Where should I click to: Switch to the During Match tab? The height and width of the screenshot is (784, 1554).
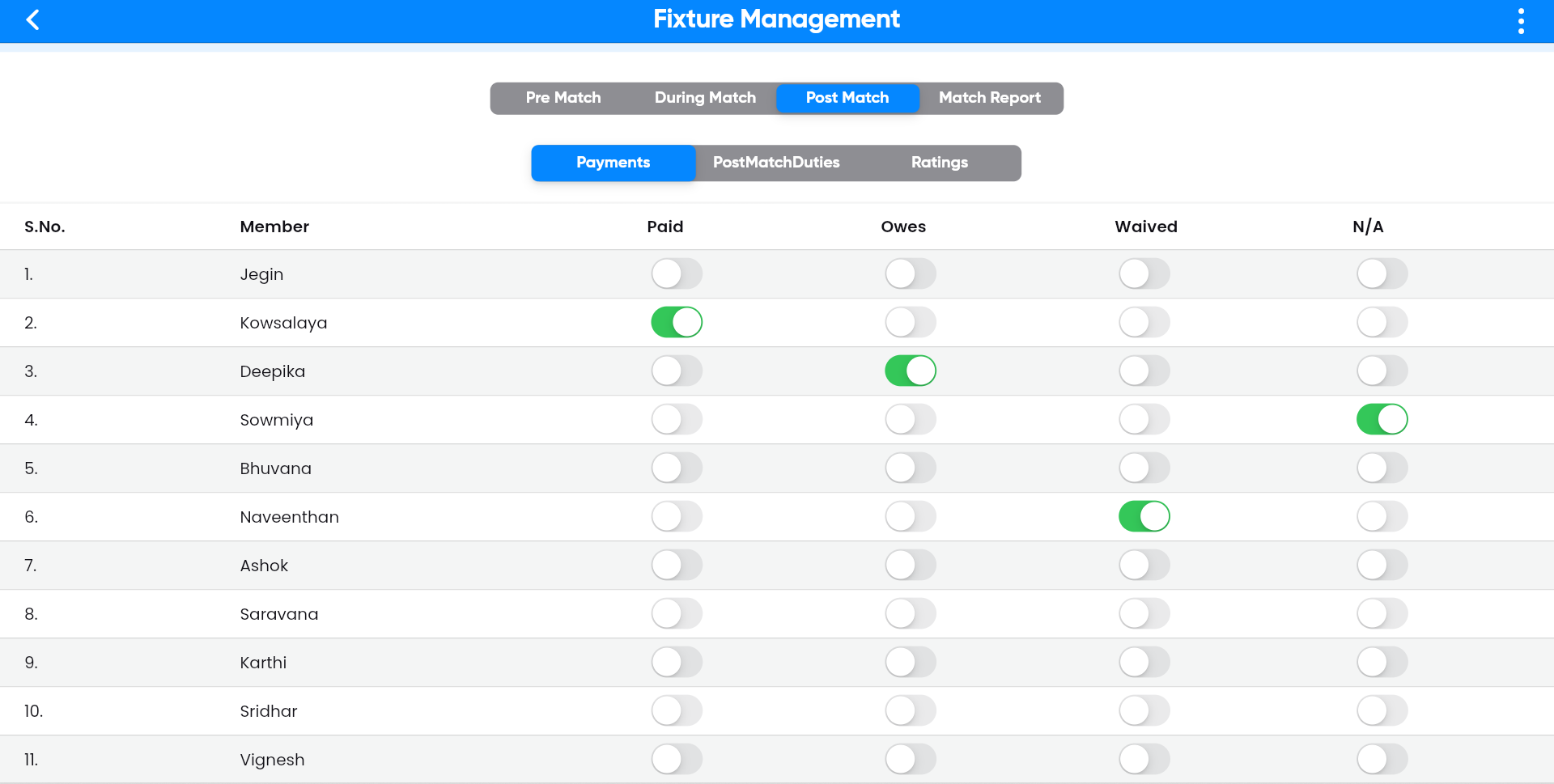tap(704, 98)
